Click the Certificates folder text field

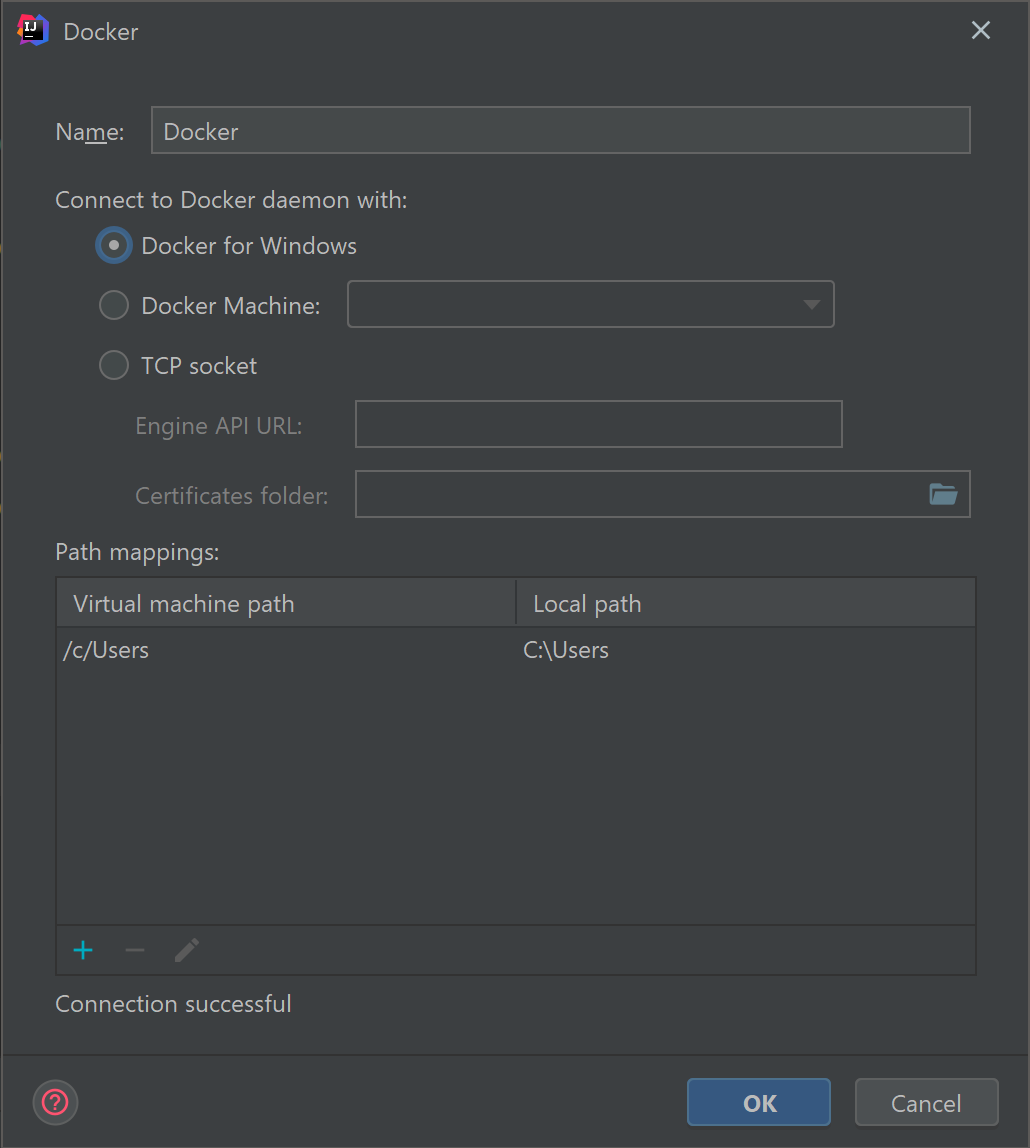640,493
